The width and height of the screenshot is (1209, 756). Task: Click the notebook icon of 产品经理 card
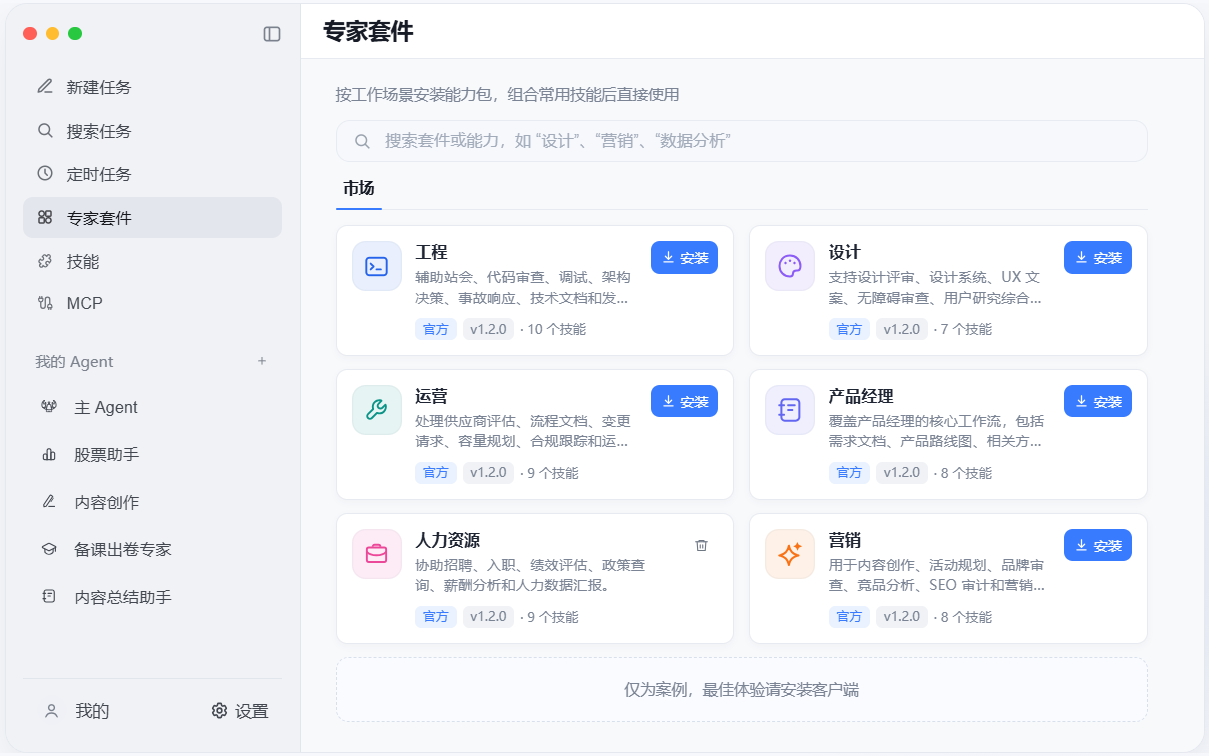[790, 410]
